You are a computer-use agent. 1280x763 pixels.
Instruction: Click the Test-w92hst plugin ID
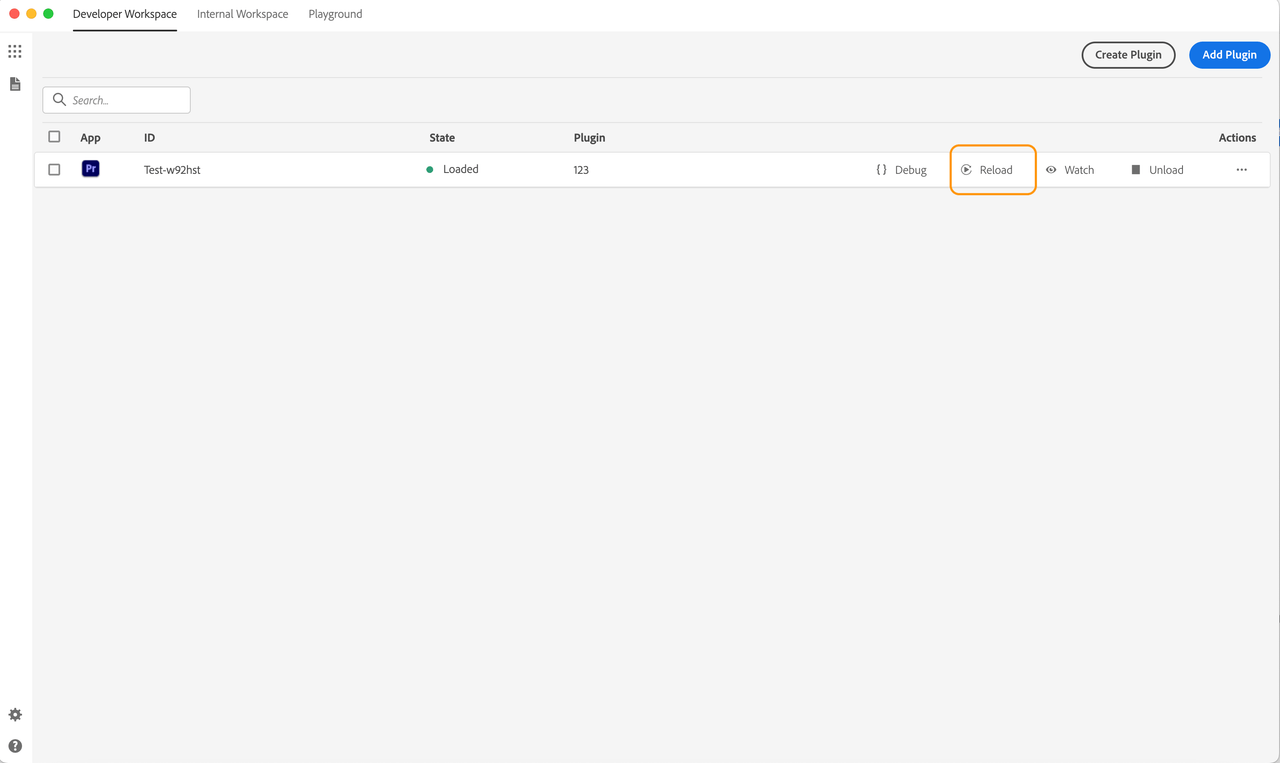tap(172, 170)
